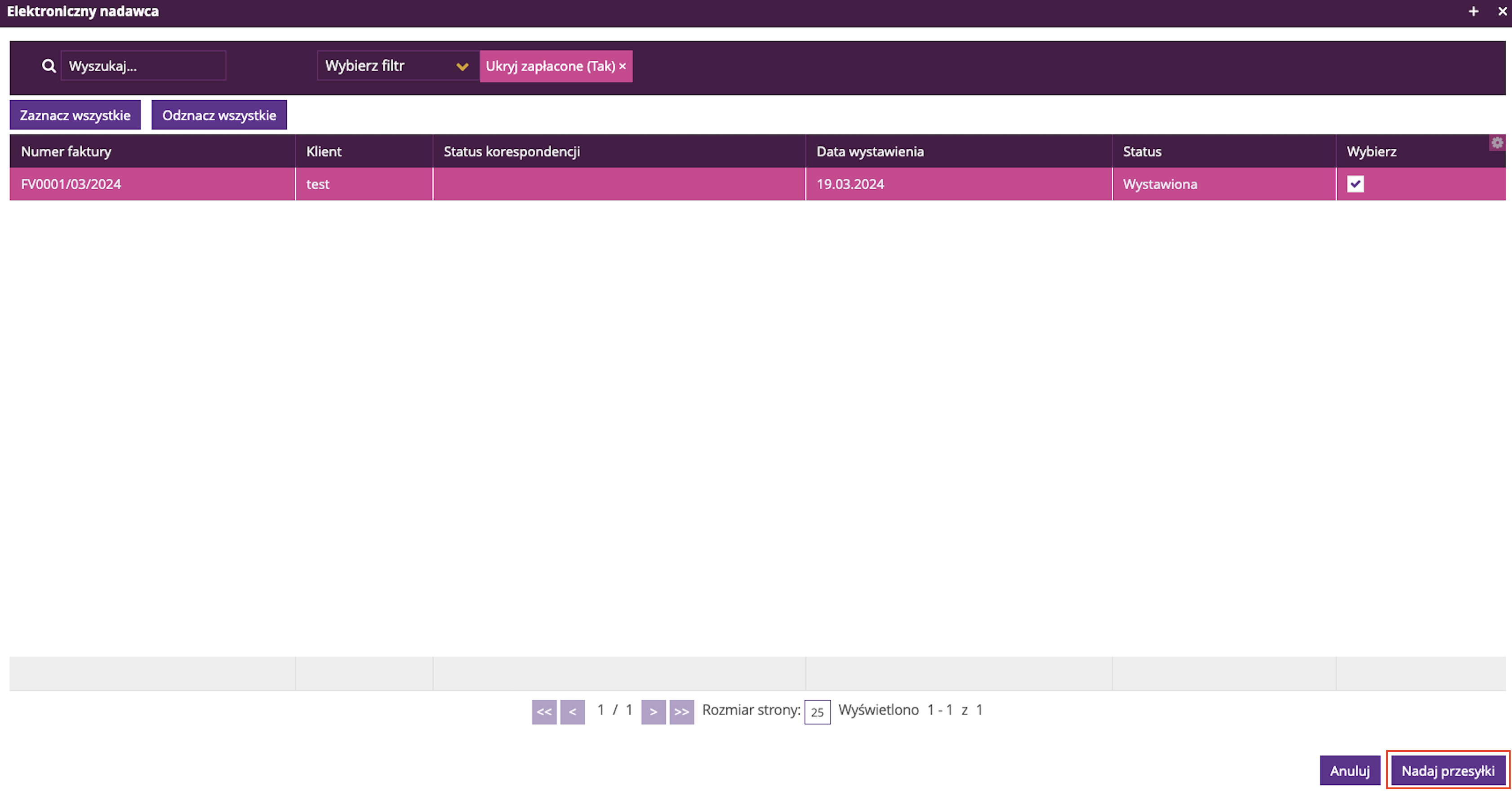Sort by Numer faktury column header
Image resolution: width=1512 pixels, height=791 pixels.
pyautogui.click(x=67, y=151)
